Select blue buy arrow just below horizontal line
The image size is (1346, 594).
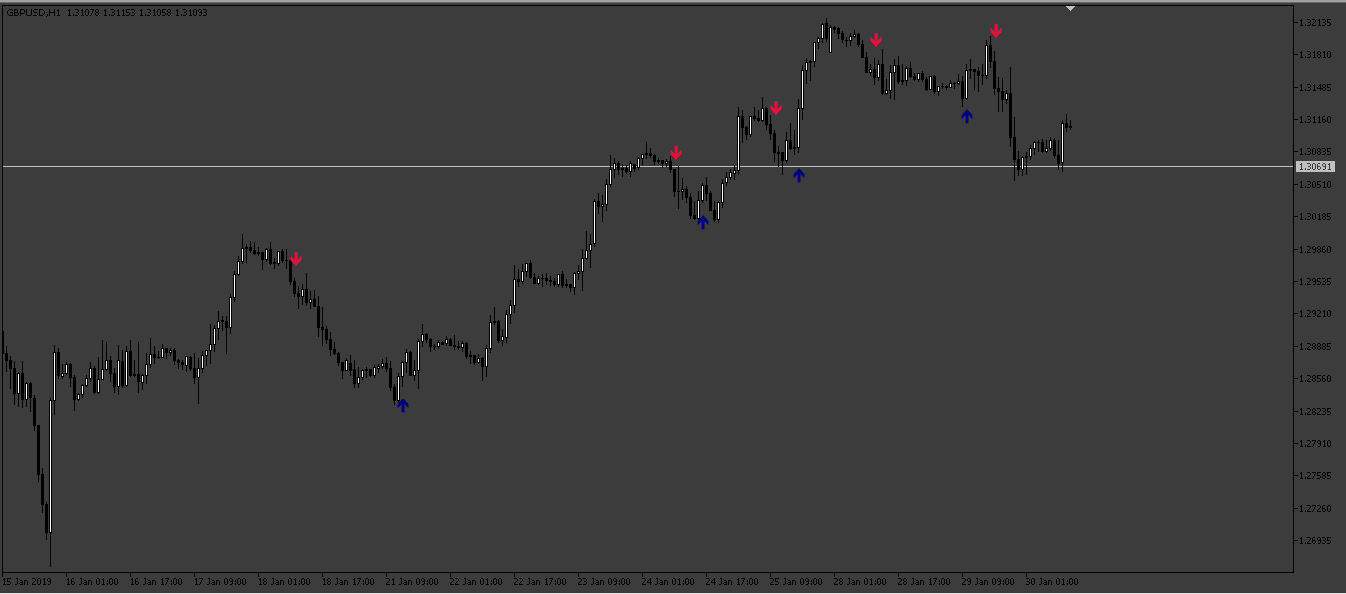(798, 175)
